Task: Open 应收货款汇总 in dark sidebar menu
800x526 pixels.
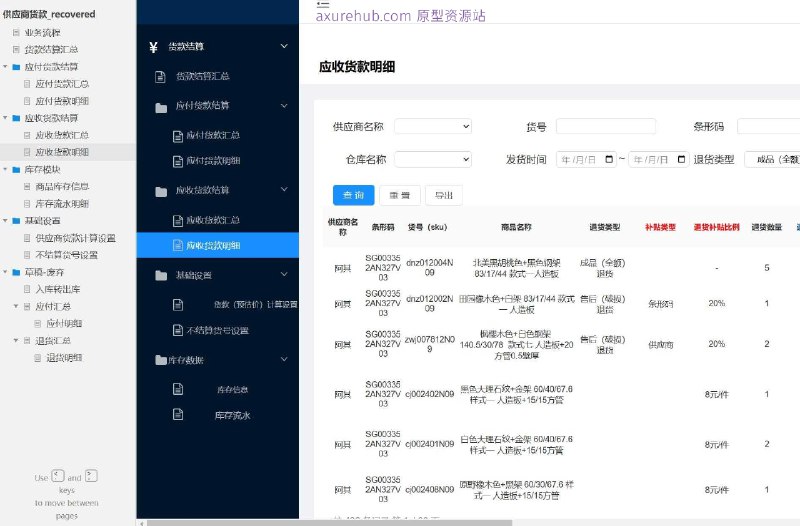Action: pyautogui.click(x=213, y=220)
